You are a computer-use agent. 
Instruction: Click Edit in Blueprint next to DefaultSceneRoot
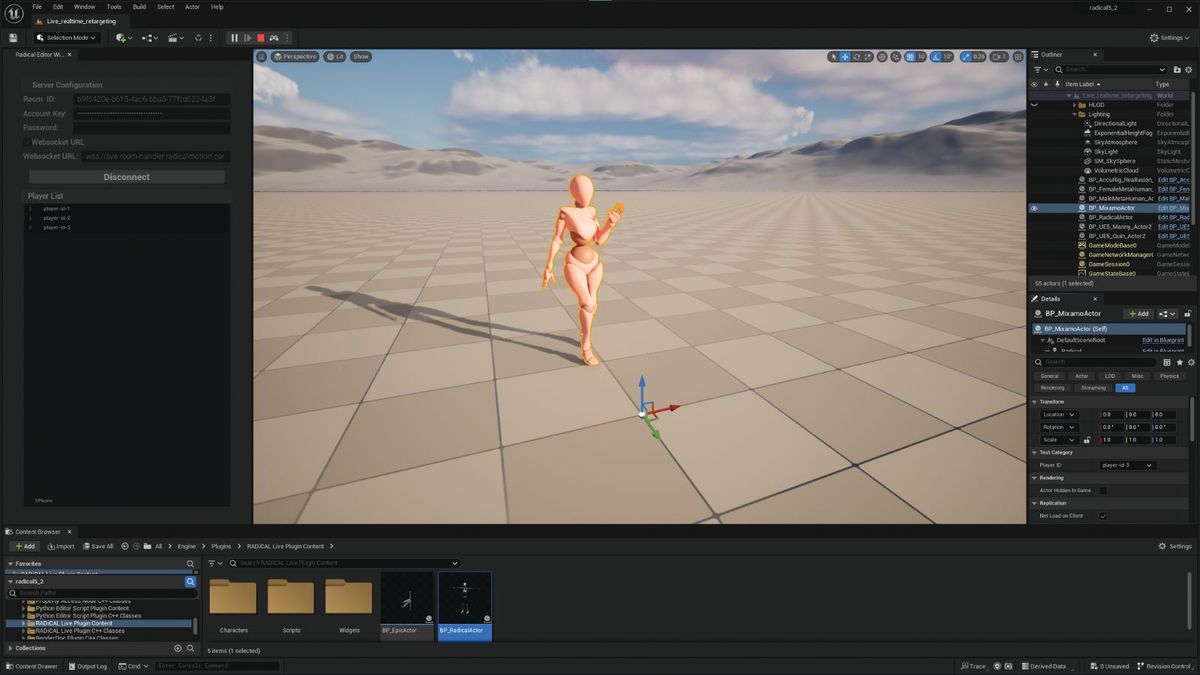[1162, 340]
